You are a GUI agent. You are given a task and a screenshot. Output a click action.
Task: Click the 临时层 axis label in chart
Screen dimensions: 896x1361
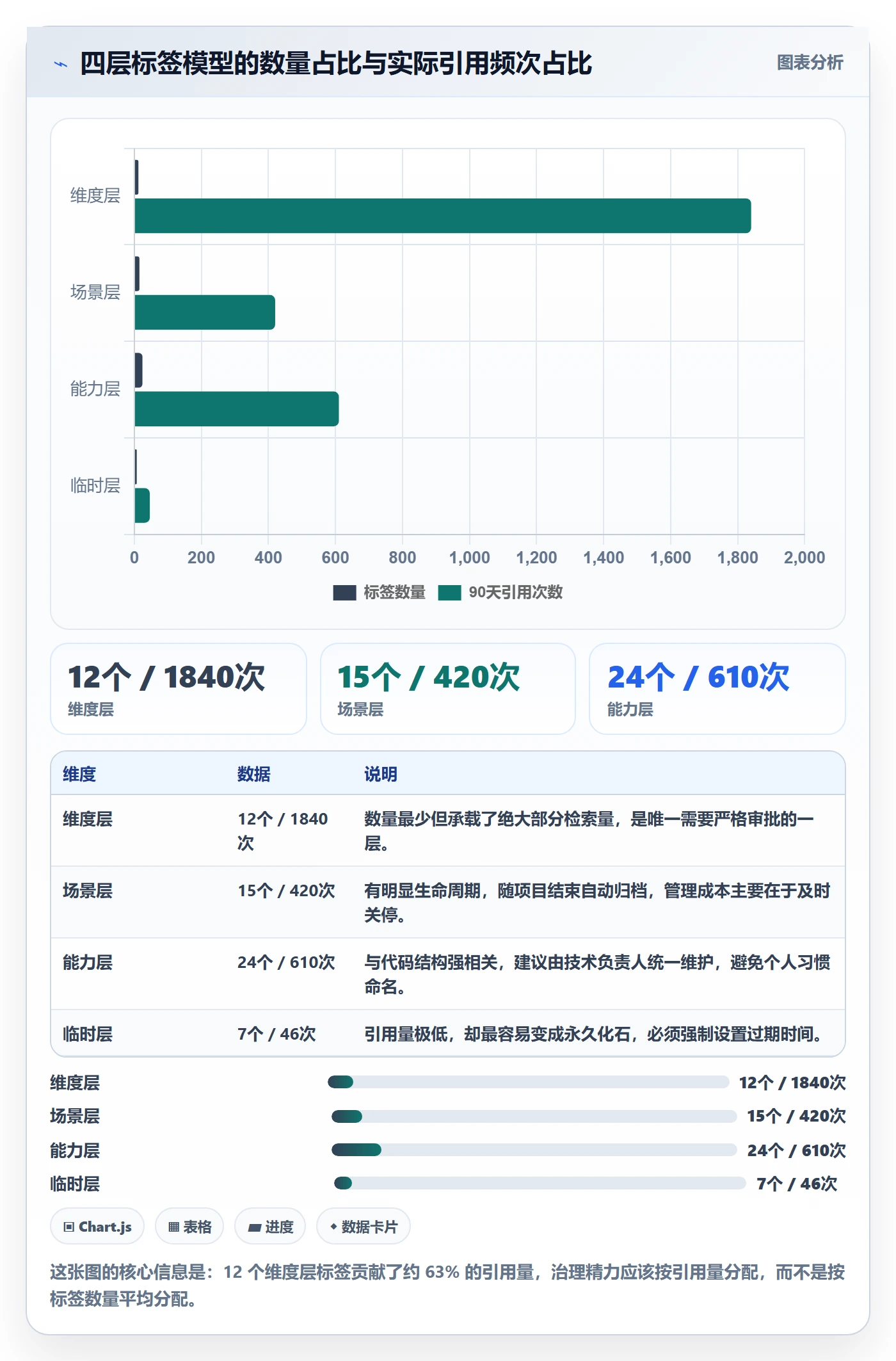click(x=95, y=486)
